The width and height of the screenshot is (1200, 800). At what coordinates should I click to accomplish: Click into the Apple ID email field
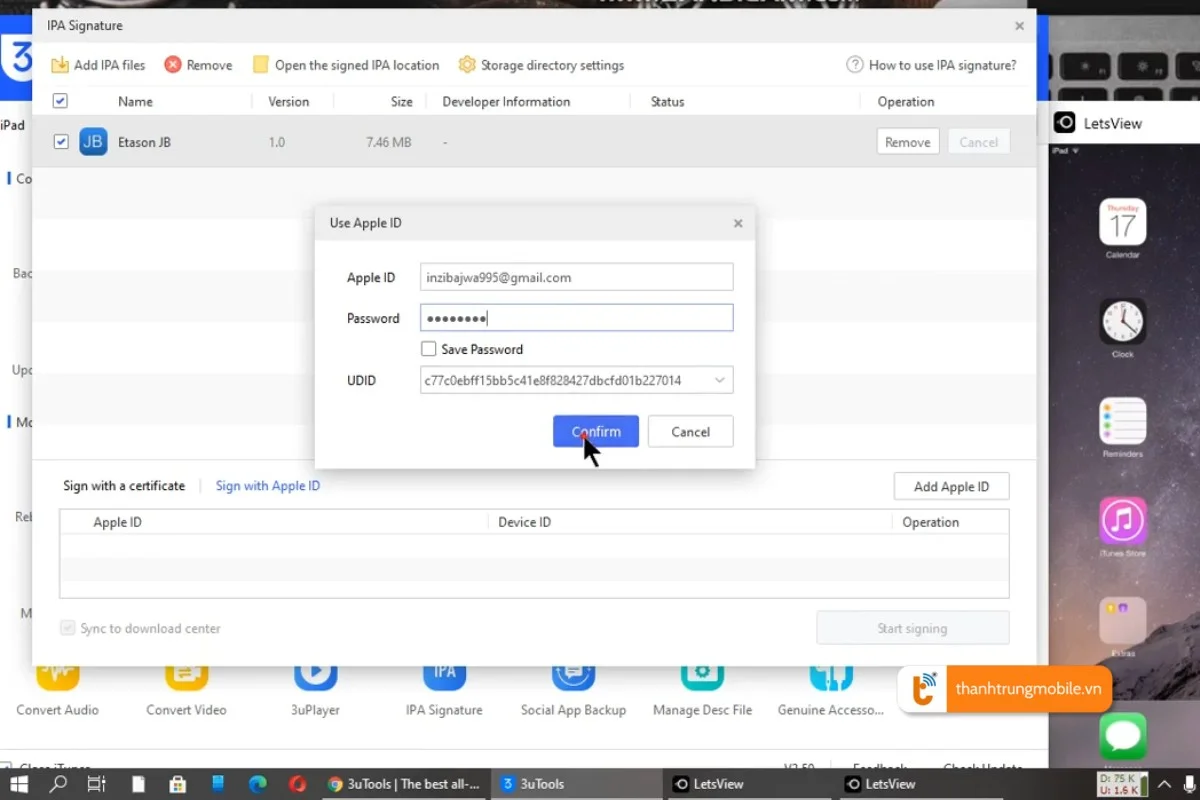click(576, 277)
